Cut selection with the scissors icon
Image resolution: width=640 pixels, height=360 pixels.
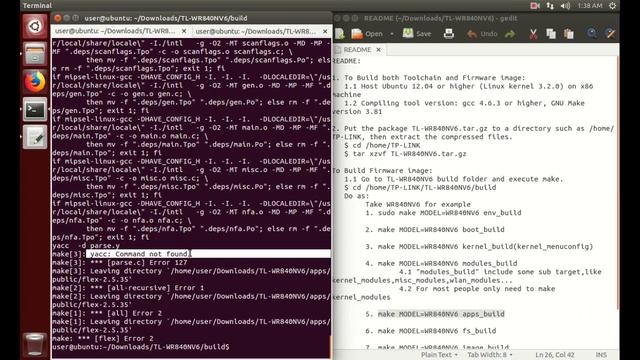pyautogui.click(x=533, y=34)
